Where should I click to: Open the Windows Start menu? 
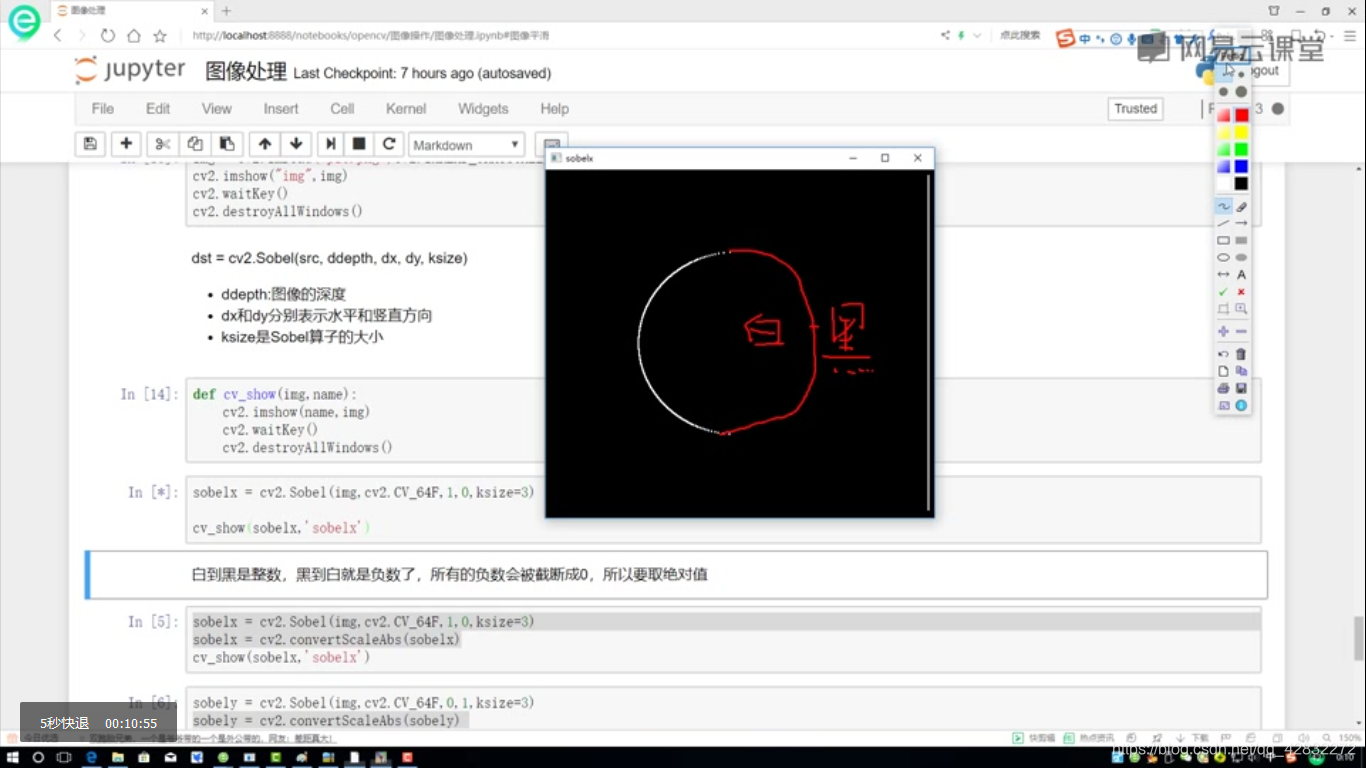coord(12,758)
